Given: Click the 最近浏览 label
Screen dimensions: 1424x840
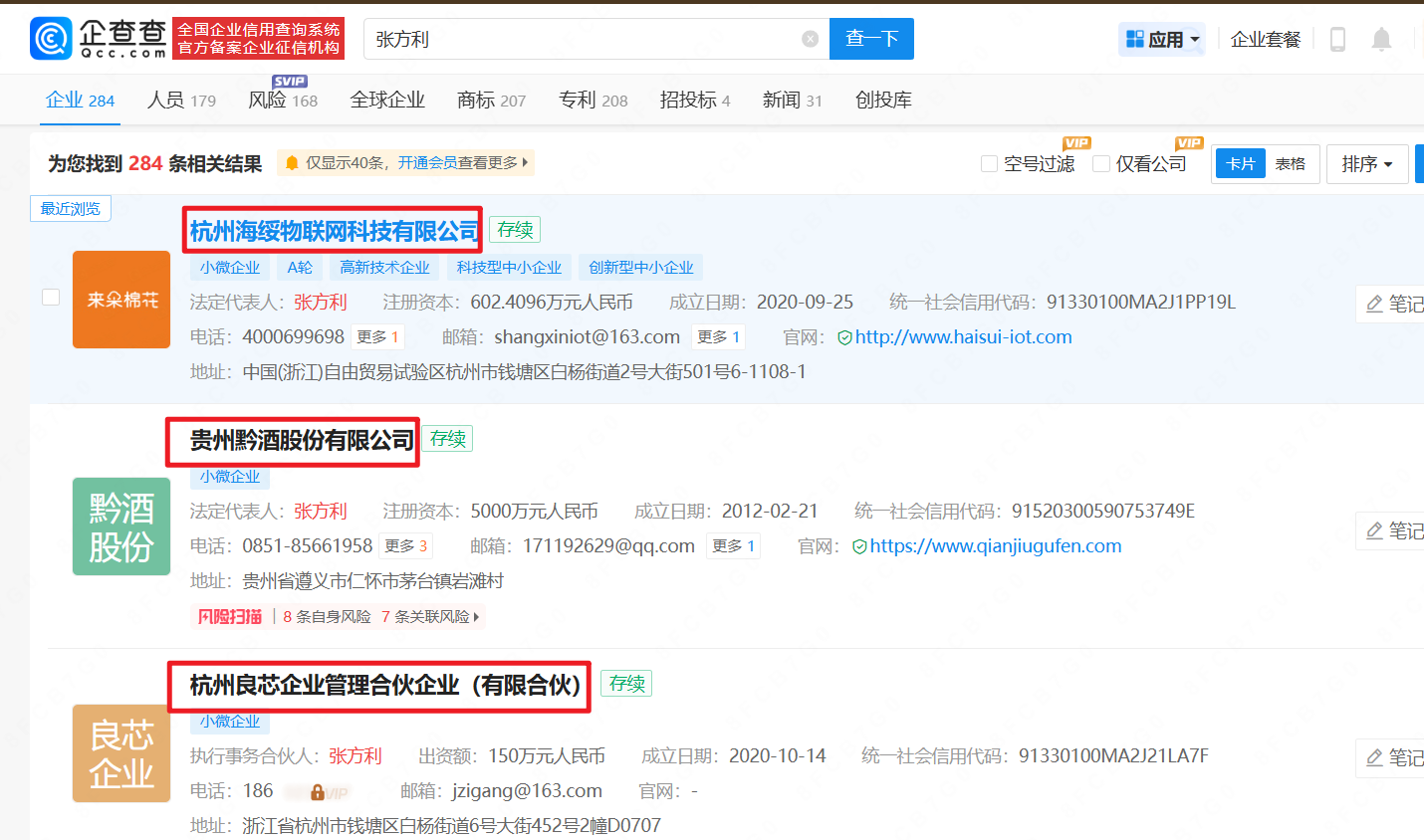Looking at the screenshot, I should (70, 208).
